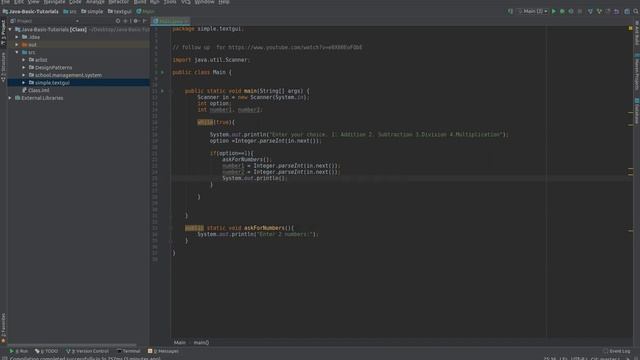This screenshot has height=360, width=640.
Task: Collapse the Java-Basic-Tutorials root node
Action: [x=10, y=29]
